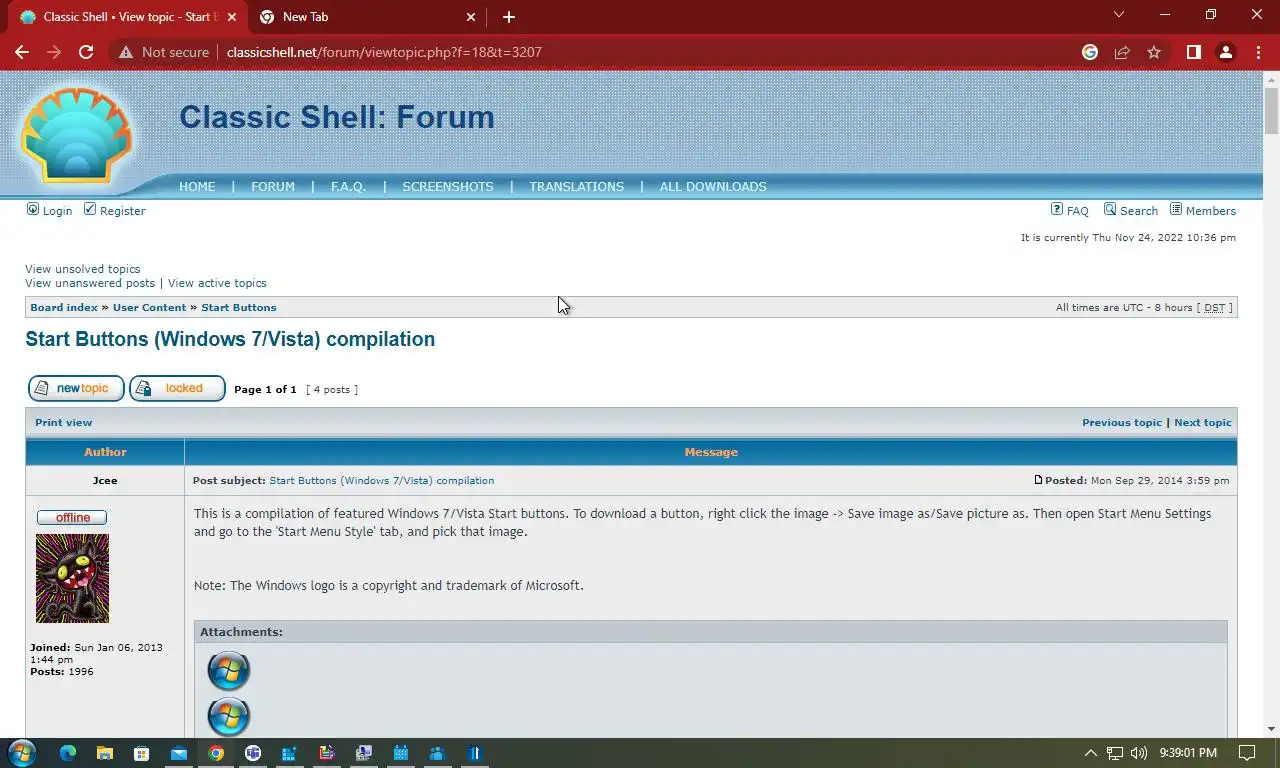This screenshot has width=1280, height=768.
Task: Switch to the New Tab tab
Action: point(367,17)
